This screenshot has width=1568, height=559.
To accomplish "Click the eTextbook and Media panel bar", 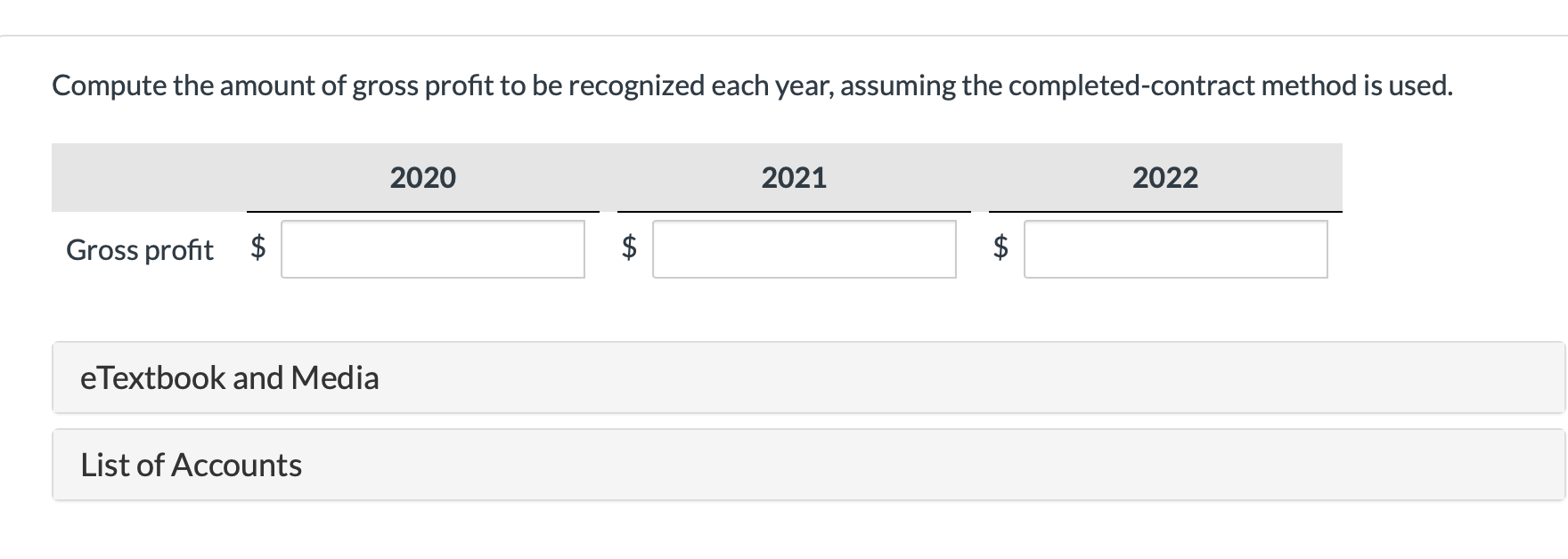I will click(784, 377).
